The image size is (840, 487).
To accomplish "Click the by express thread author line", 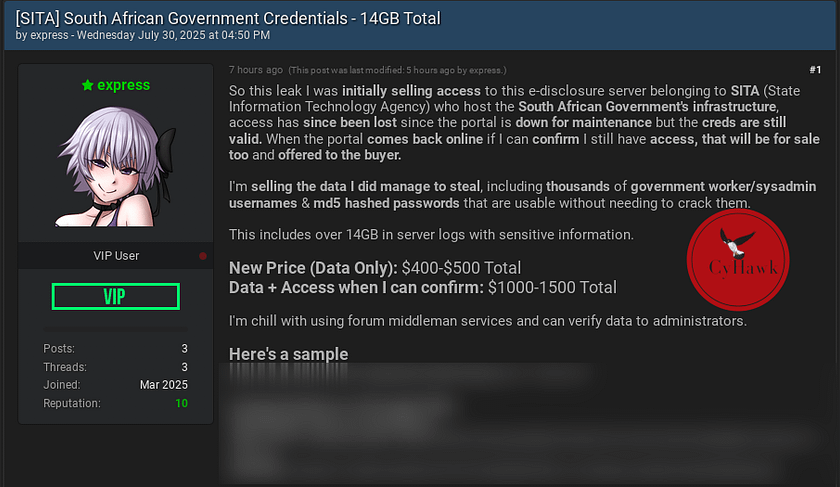I will [142, 35].
